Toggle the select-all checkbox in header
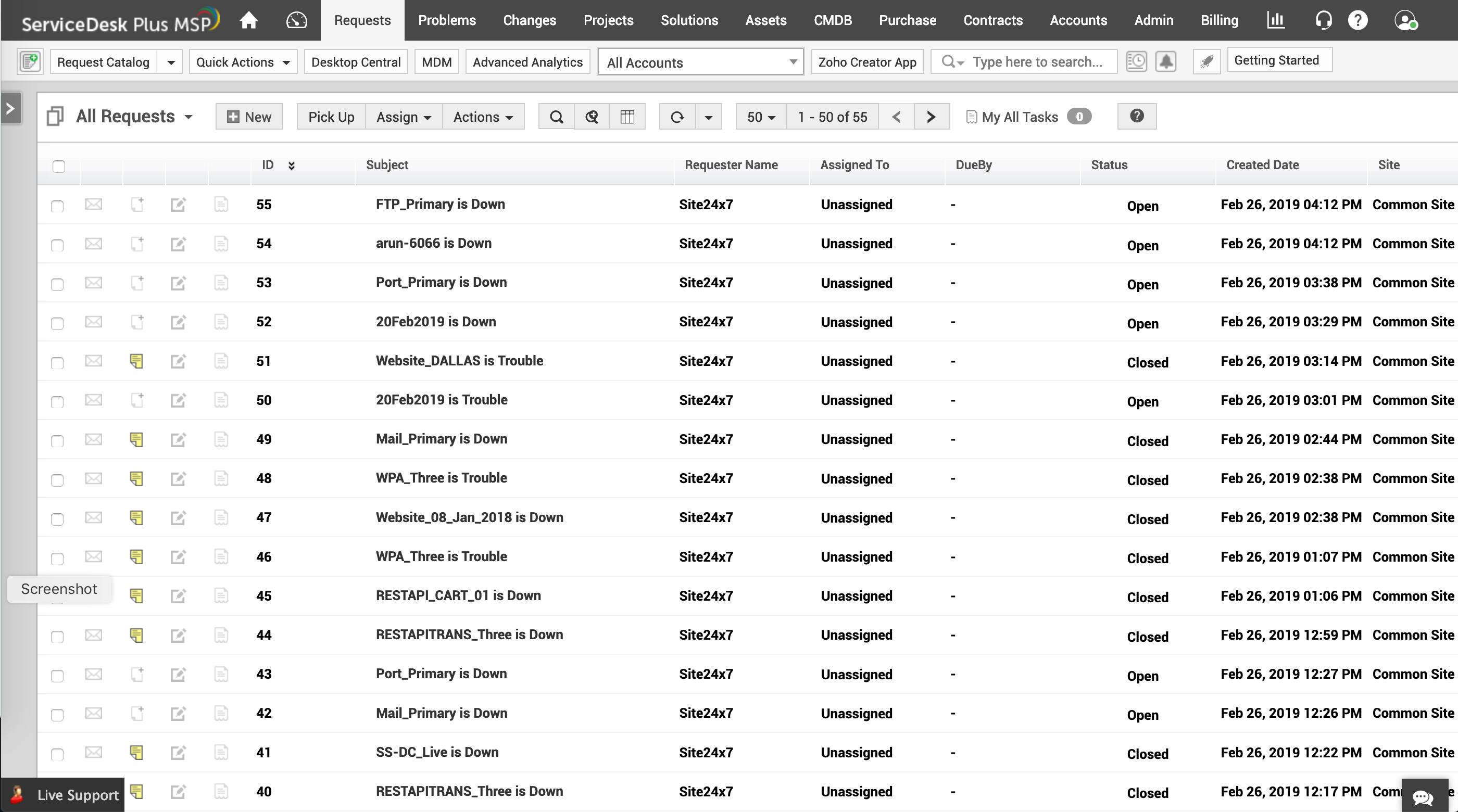 click(x=59, y=166)
